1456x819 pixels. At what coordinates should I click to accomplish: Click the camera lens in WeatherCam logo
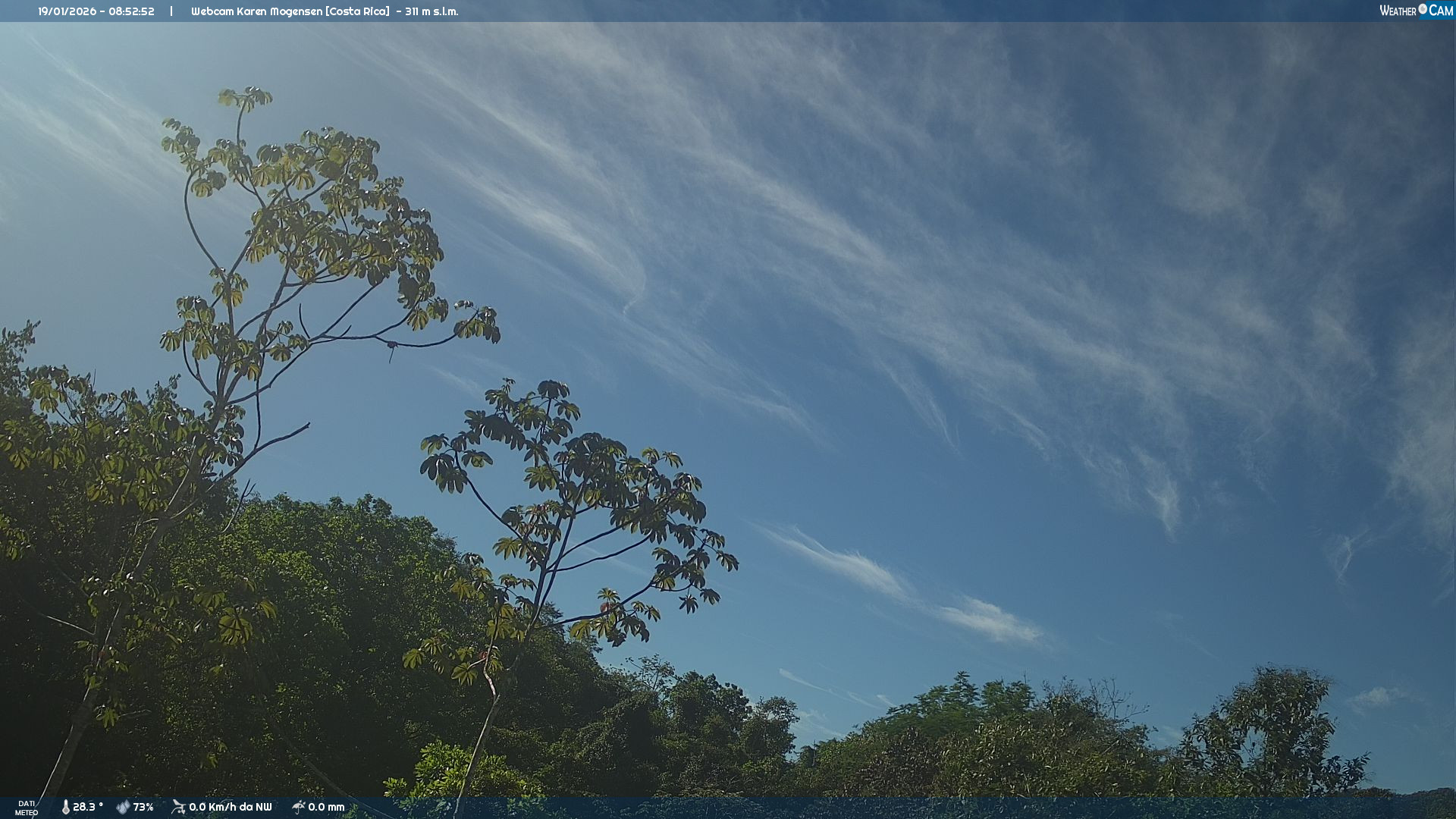pos(1423,9)
